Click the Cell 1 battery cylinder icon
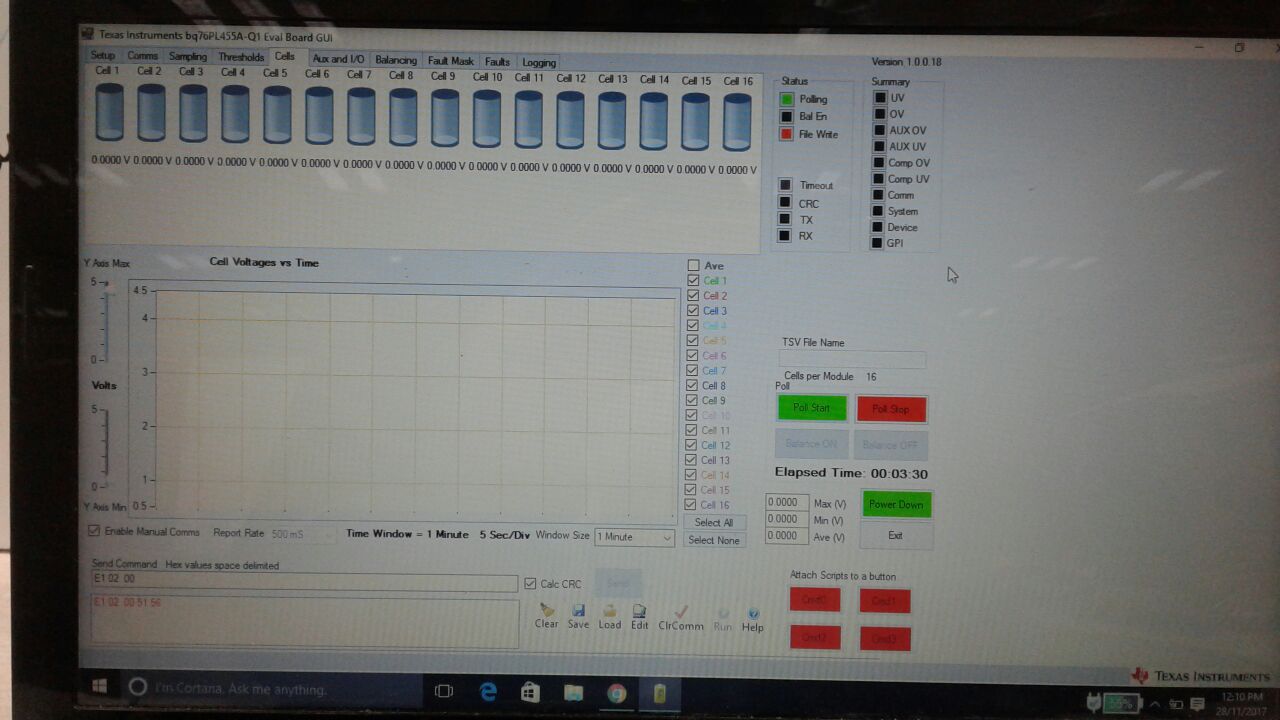Viewport: 1280px width, 720px height. (x=109, y=112)
